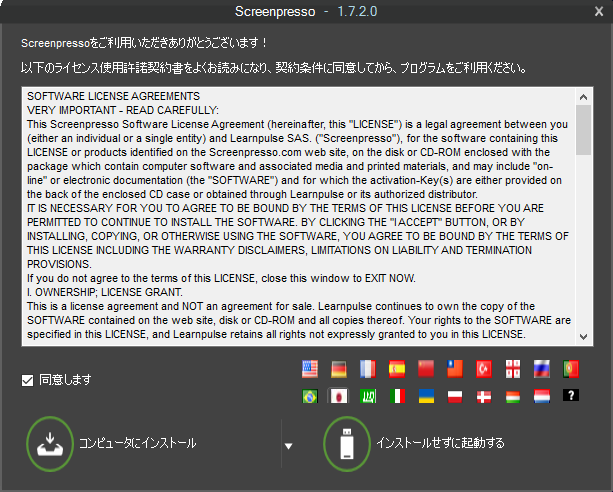Uncheck the 同意します agreement checkbox
Image resolution: width=613 pixels, height=492 pixels.
coord(27,380)
